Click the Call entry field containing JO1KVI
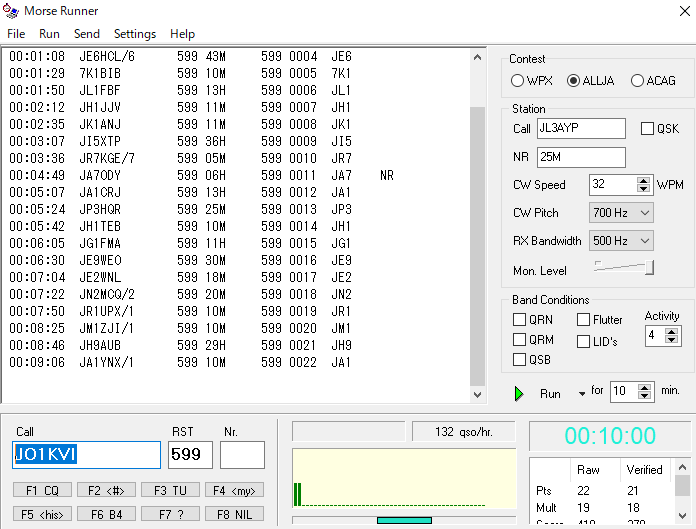This screenshot has width=696, height=529. coord(87,454)
